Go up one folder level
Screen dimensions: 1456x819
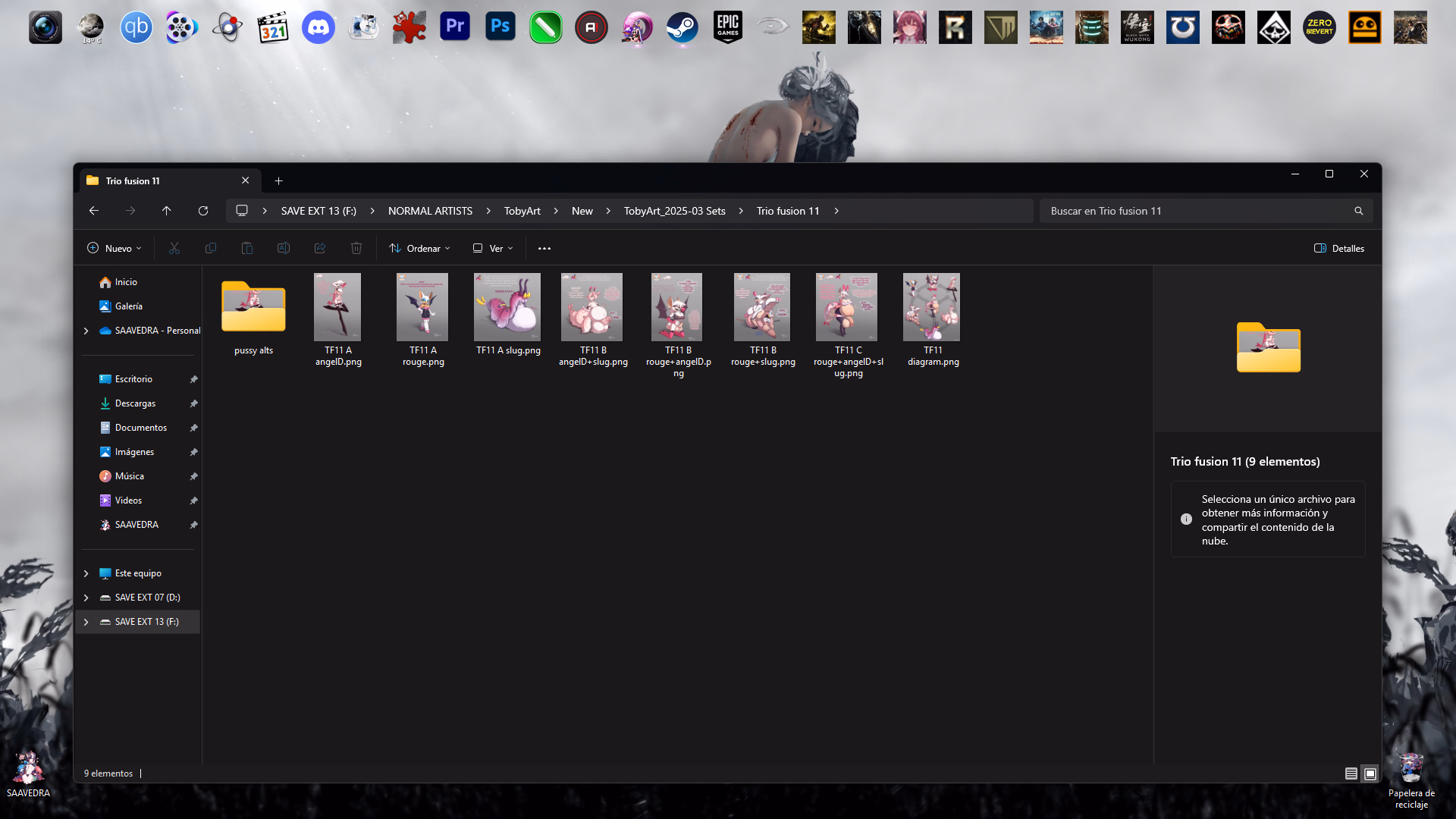[166, 211]
